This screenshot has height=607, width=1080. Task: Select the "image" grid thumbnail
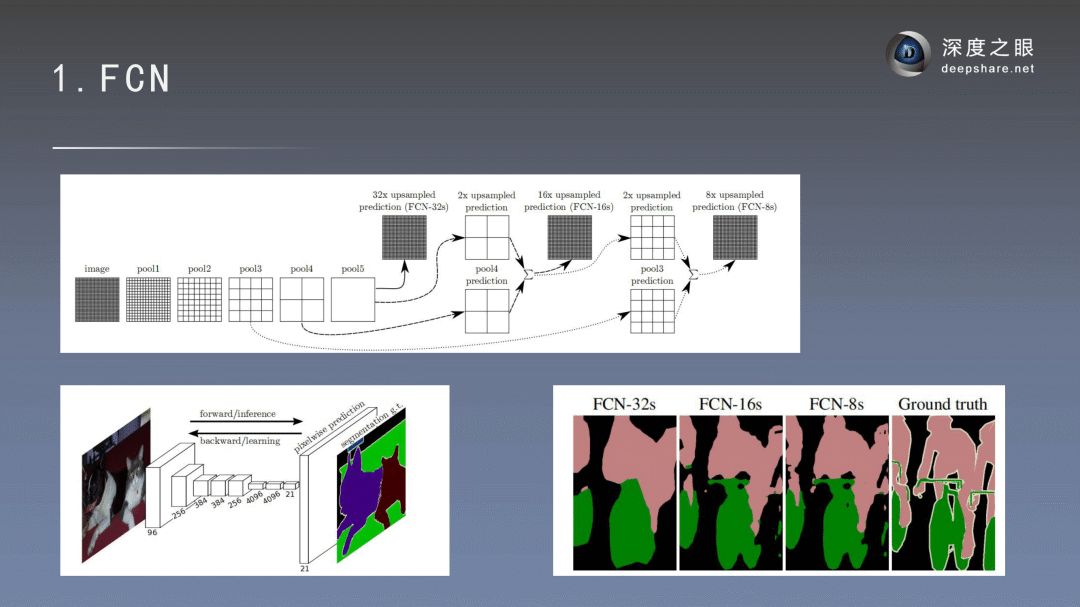97,300
